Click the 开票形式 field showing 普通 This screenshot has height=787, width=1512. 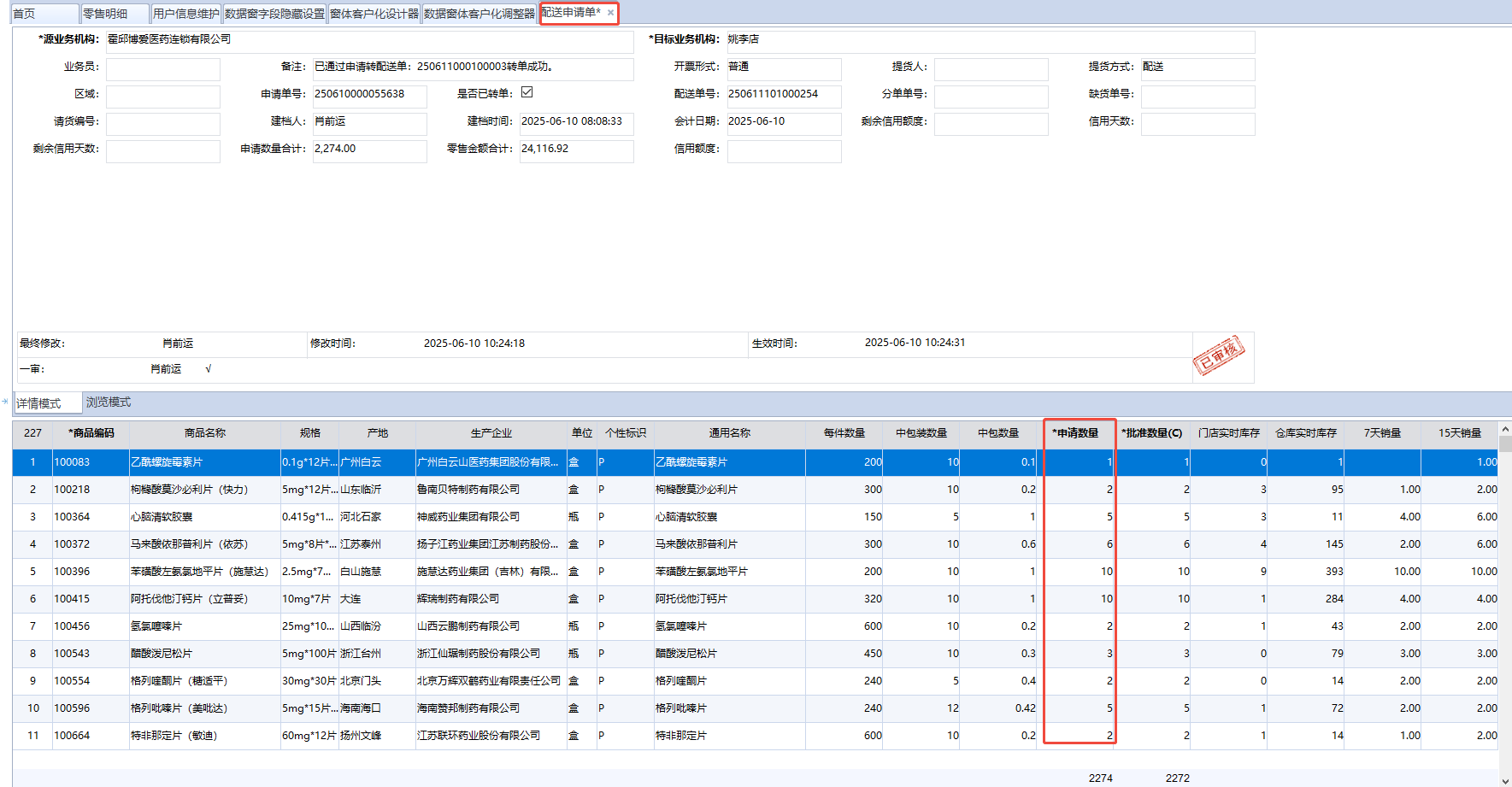click(x=783, y=68)
